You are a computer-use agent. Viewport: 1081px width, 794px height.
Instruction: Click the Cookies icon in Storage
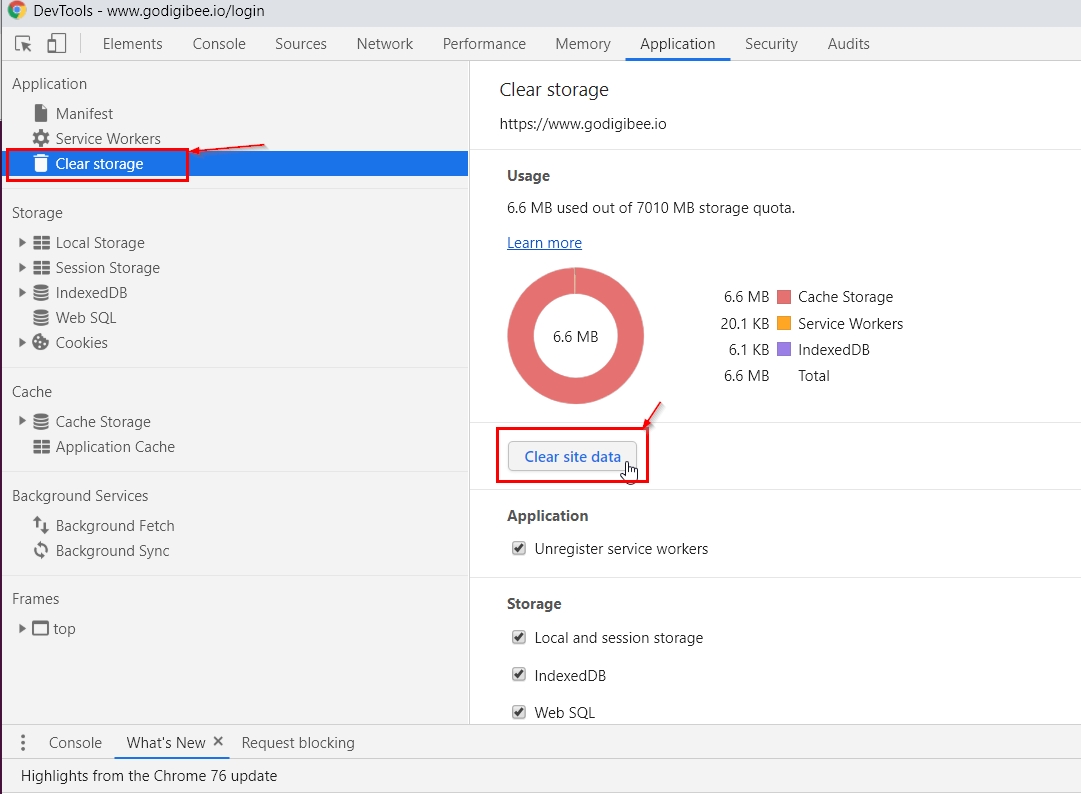(x=41, y=343)
